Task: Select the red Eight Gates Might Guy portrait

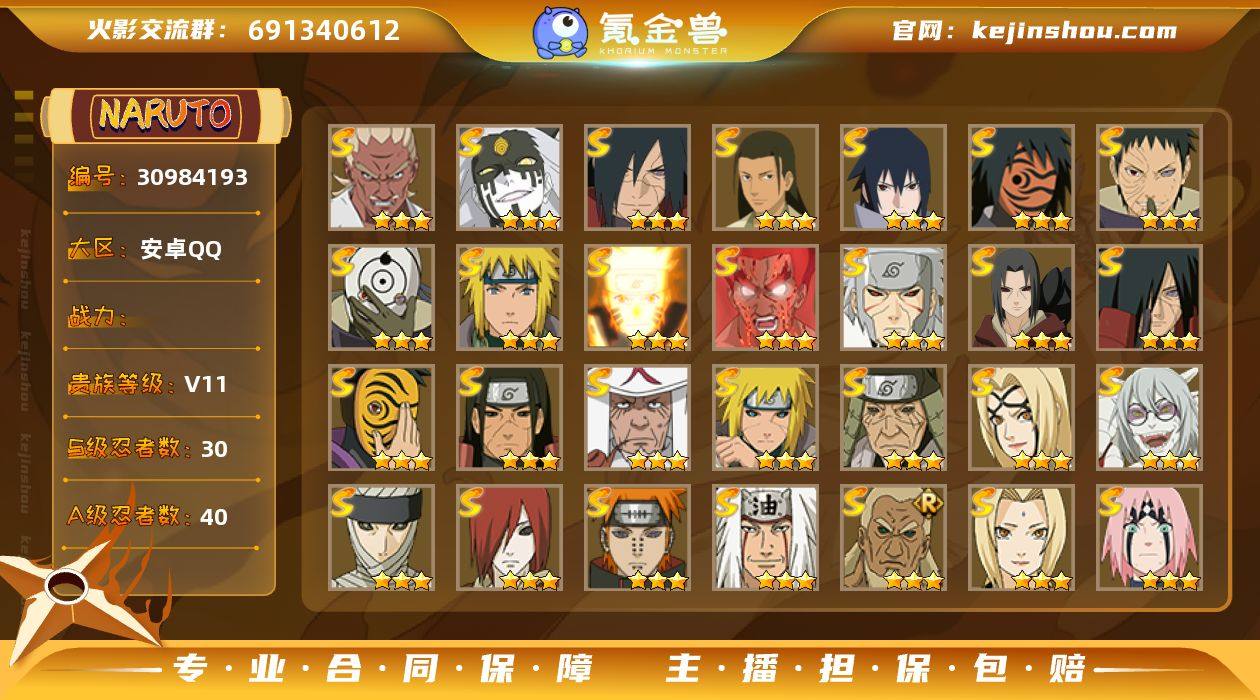Action: [765, 298]
